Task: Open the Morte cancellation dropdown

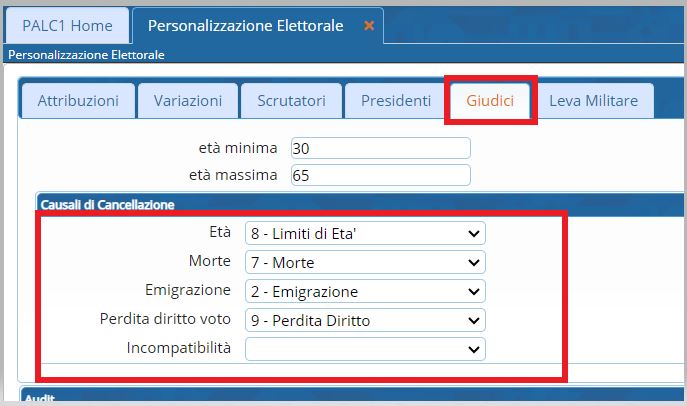Action: [x=365, y=263]
